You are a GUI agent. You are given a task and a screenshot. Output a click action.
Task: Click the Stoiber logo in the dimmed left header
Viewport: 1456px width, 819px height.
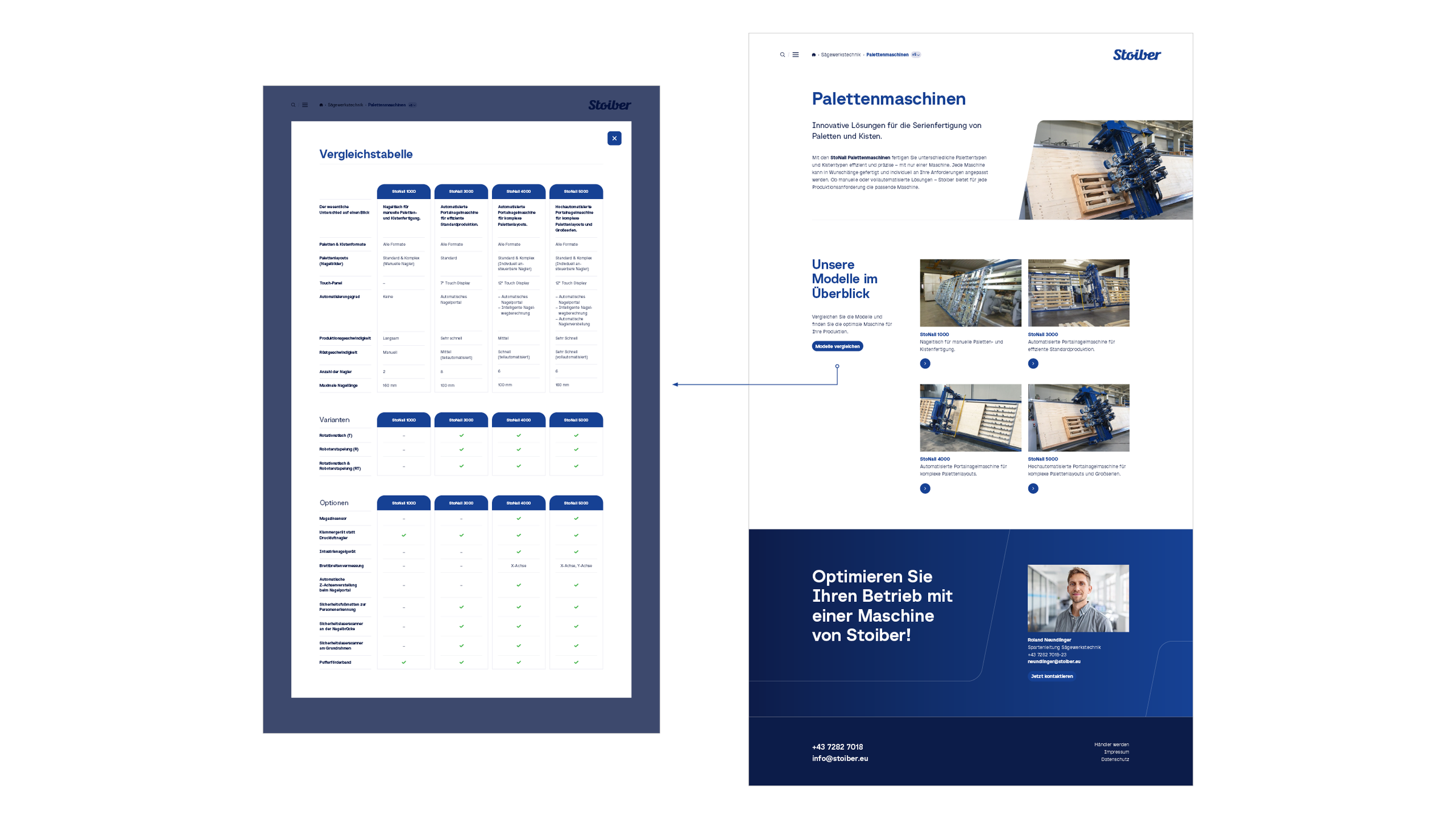click(609, 105)
